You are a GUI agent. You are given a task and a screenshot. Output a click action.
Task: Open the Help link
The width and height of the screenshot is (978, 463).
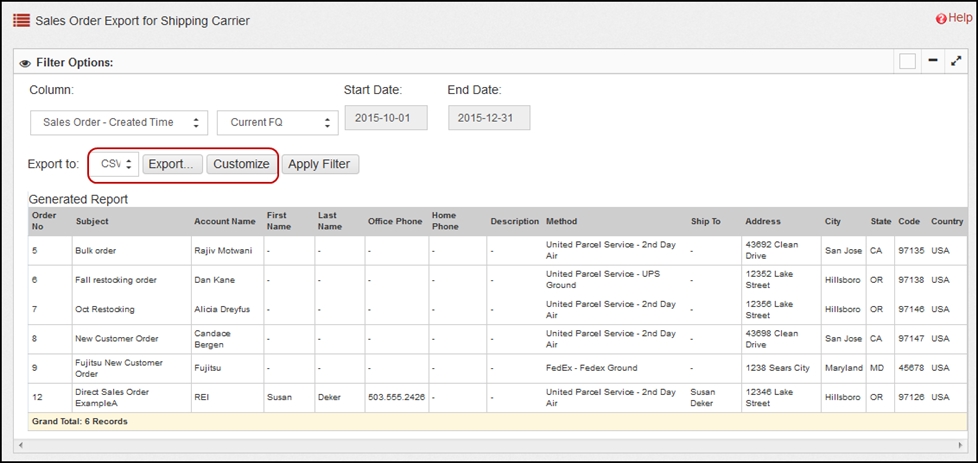(954, 19)
